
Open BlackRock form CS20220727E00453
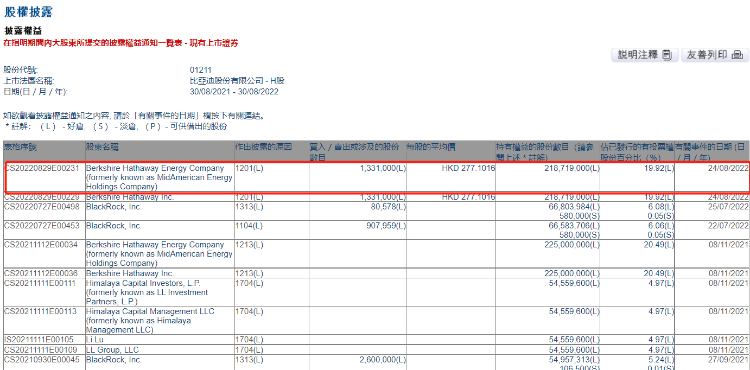click(x=41, y=225)
